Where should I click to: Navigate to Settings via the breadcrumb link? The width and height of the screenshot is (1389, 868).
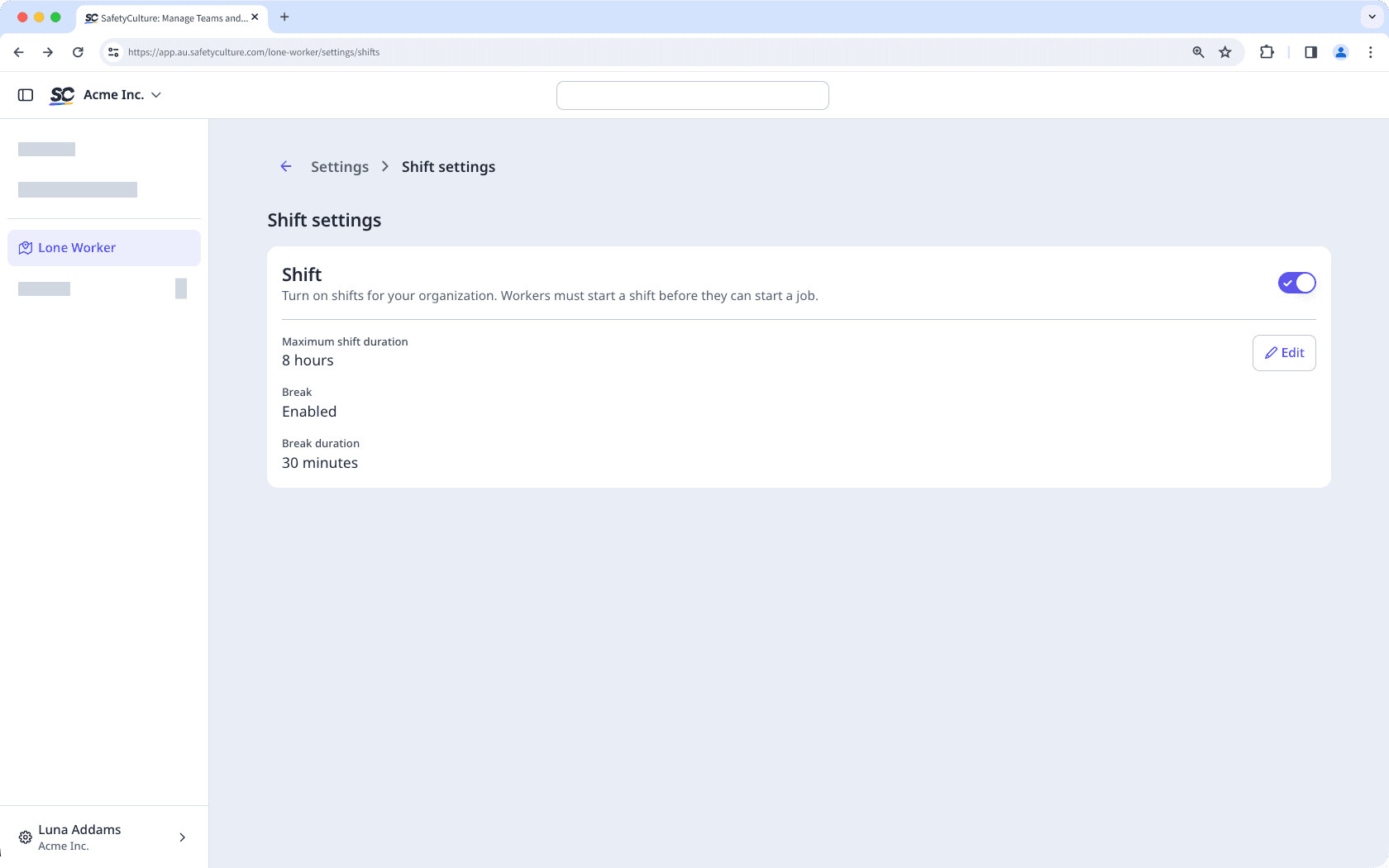[x=339, y=166]
